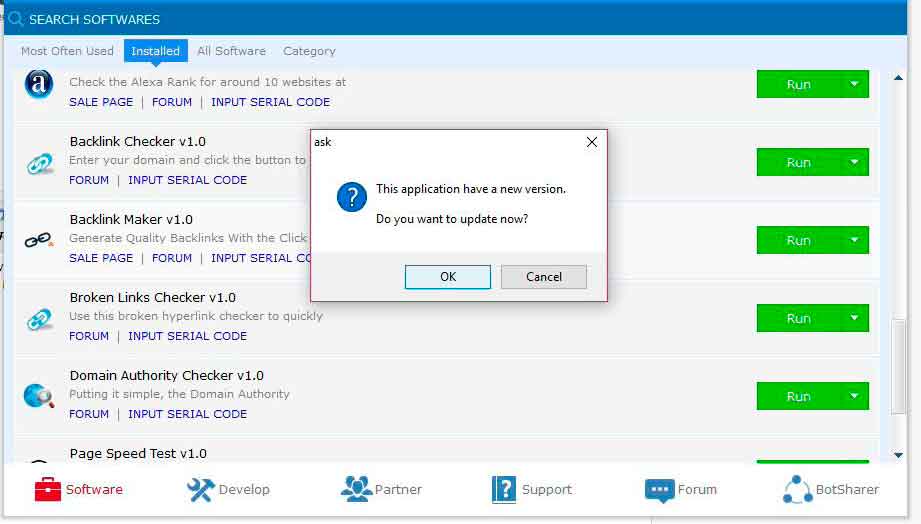Click the Backlink Maker chain icon
The image size is (921, 524).
click(x=38, y=241)
